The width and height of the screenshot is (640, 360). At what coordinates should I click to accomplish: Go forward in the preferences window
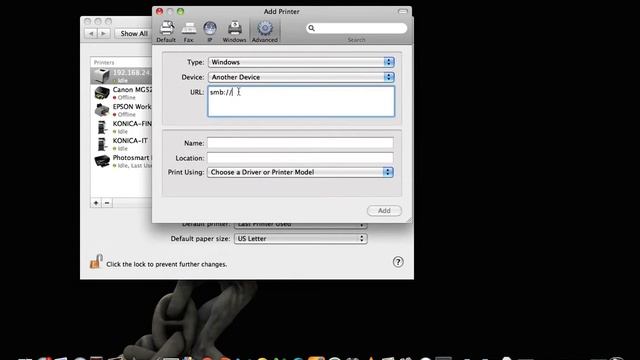tap(104, 33)
